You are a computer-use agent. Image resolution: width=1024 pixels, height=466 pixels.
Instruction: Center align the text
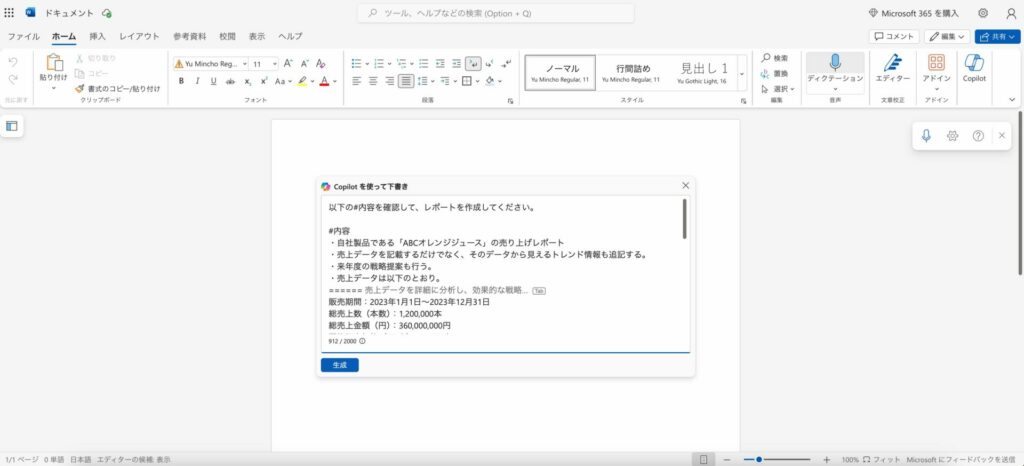click(373, 81)
